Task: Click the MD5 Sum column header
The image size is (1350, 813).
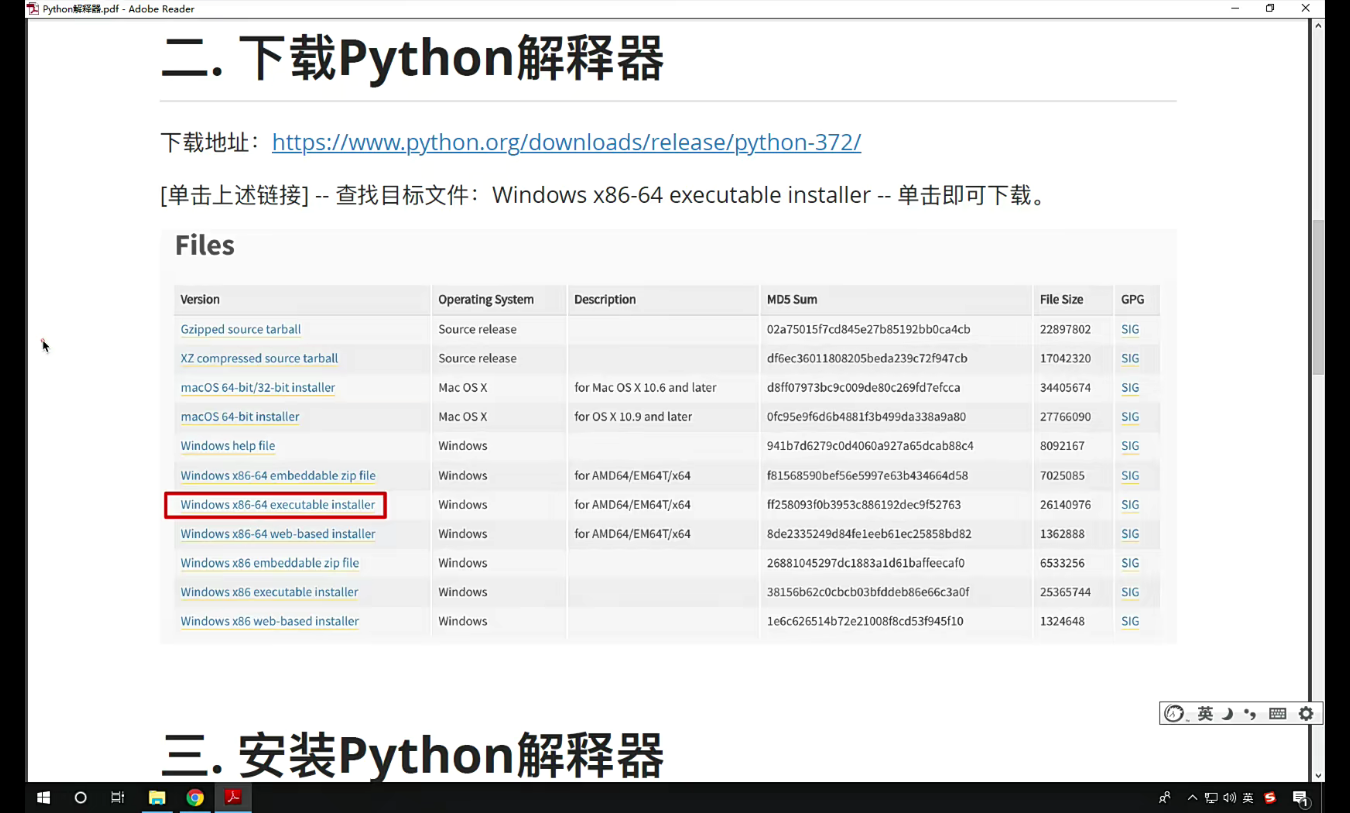Action: pos(792,299)
